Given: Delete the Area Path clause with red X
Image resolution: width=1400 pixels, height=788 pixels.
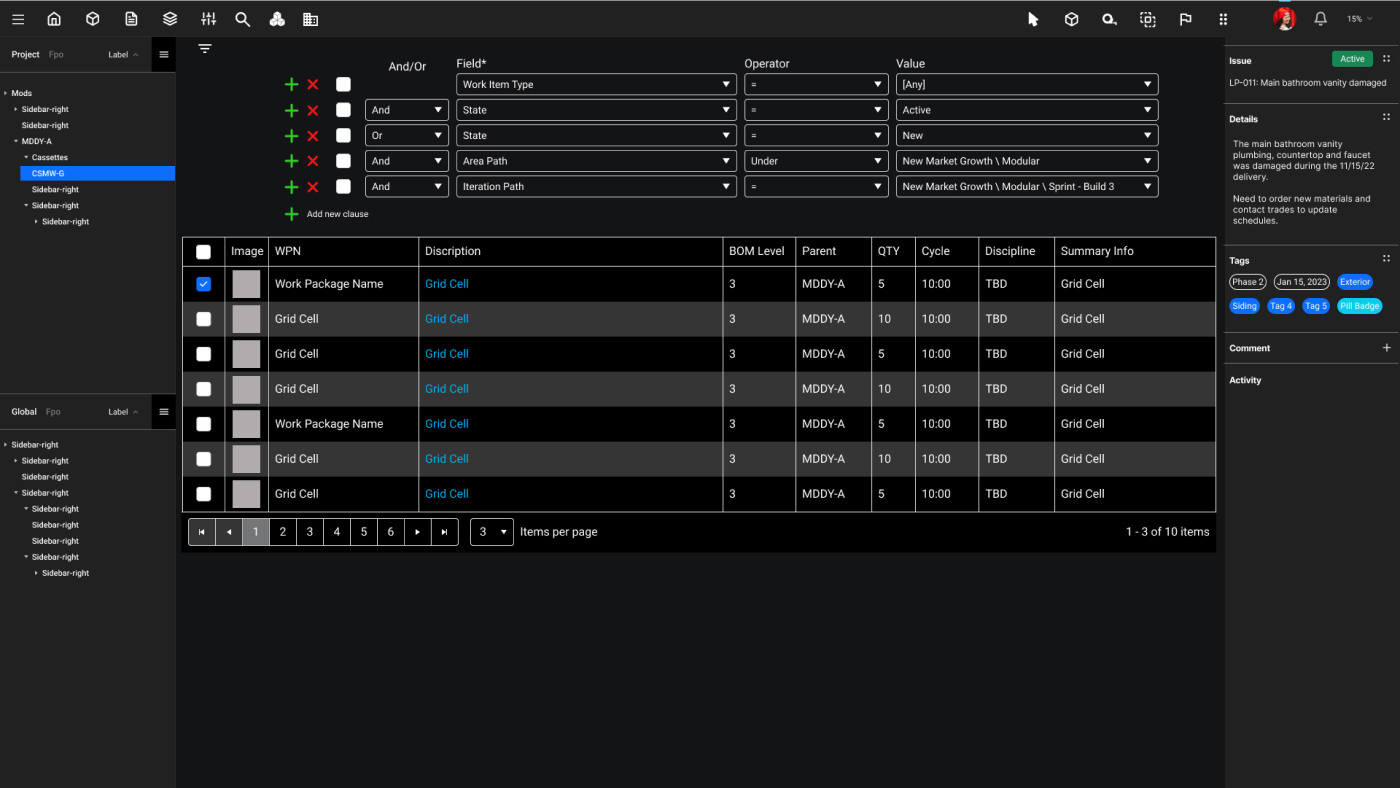Looking at the screenshot, I should click(313, 161).
